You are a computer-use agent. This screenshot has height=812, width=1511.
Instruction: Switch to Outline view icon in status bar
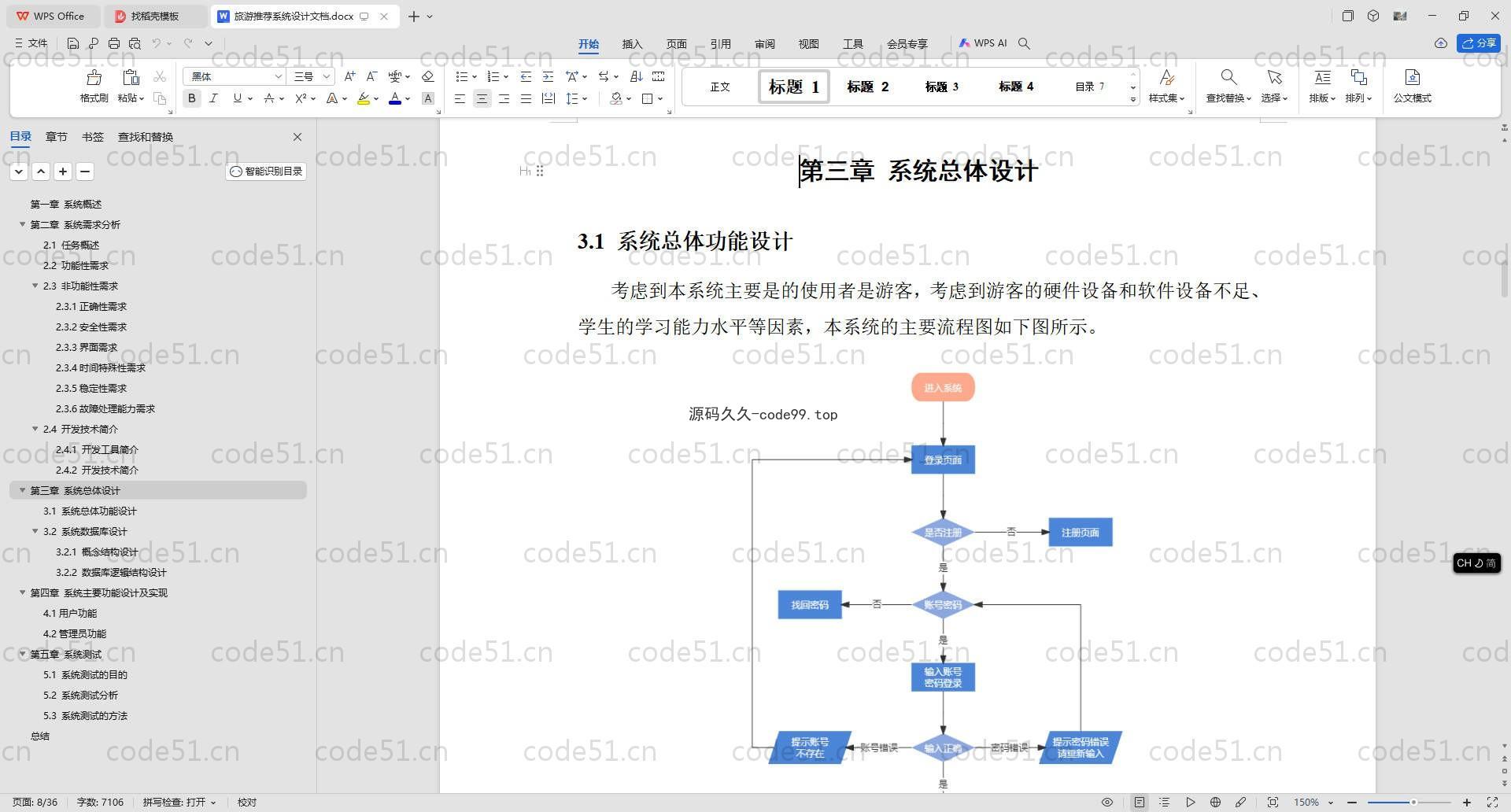(1164, 802)
